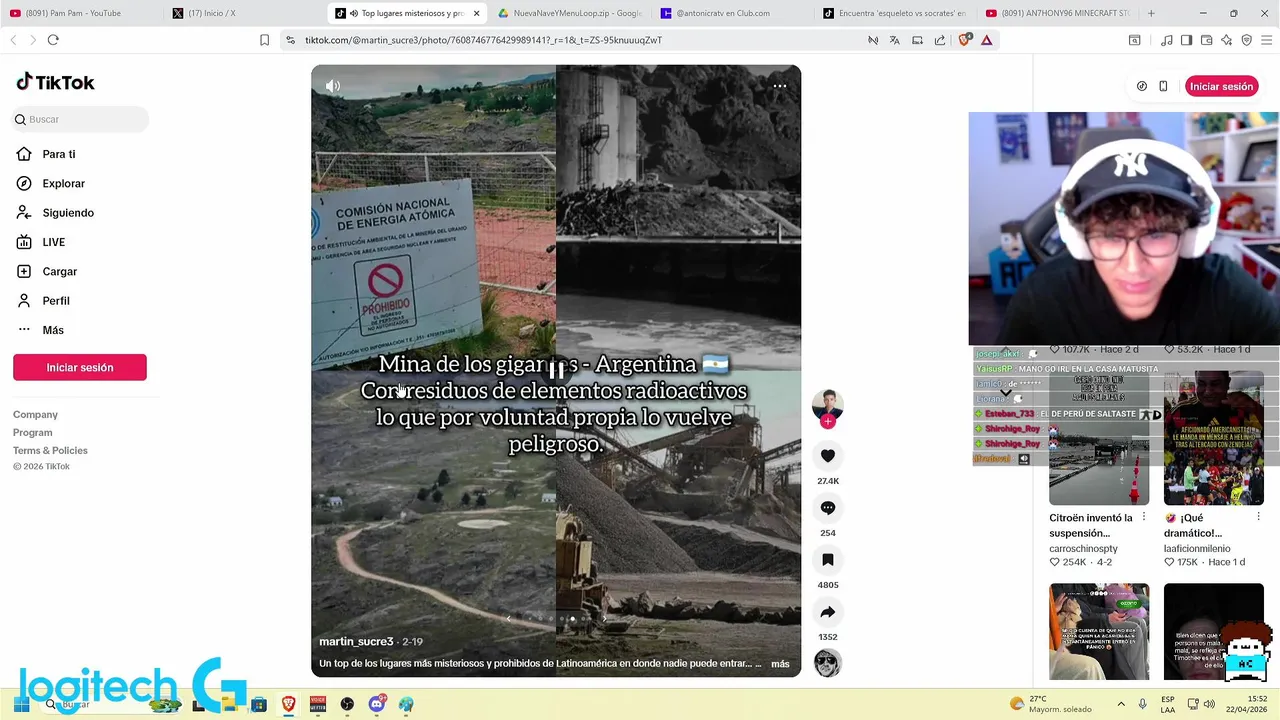Screen dimensions: 1280x720
Task: Click the red Iniciar sesión sidebar button
Action: click(80, 367)
